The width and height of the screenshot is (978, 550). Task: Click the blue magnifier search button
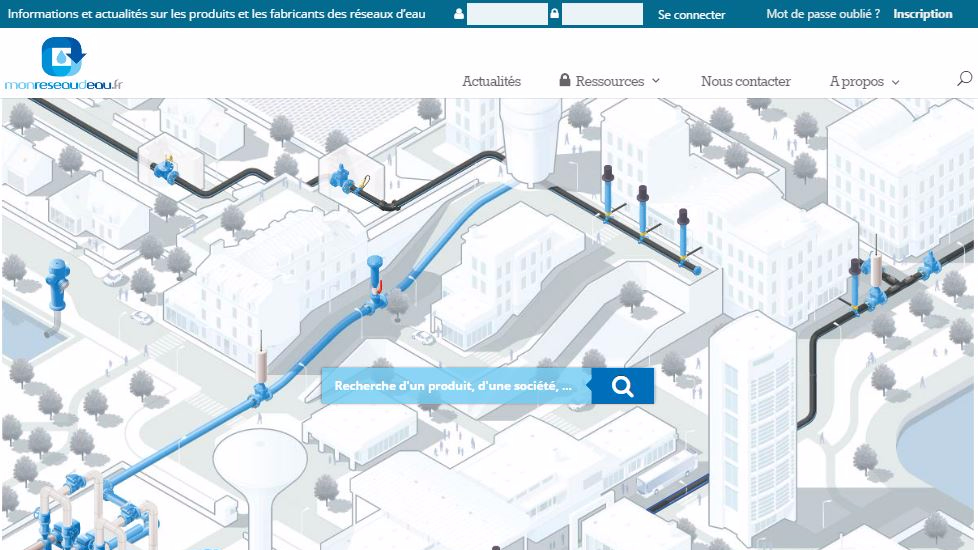(x=622, y=386)
